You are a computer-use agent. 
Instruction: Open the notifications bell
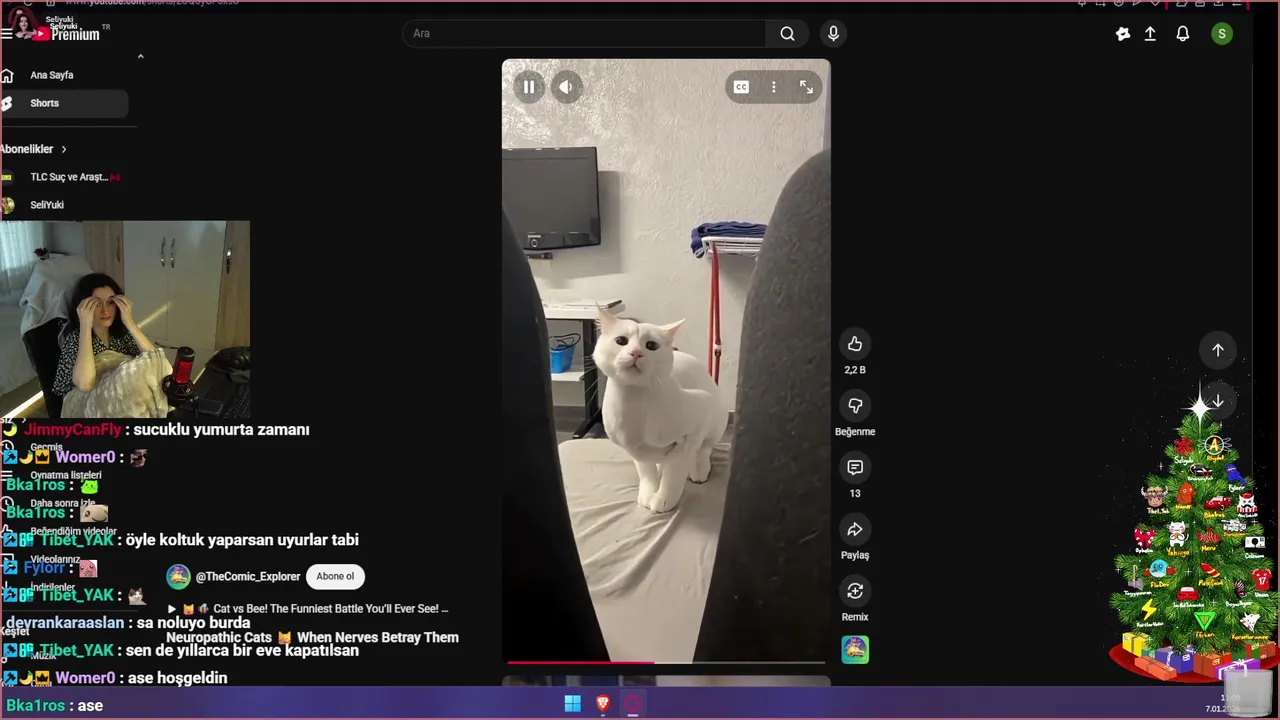click(1183, 34)
